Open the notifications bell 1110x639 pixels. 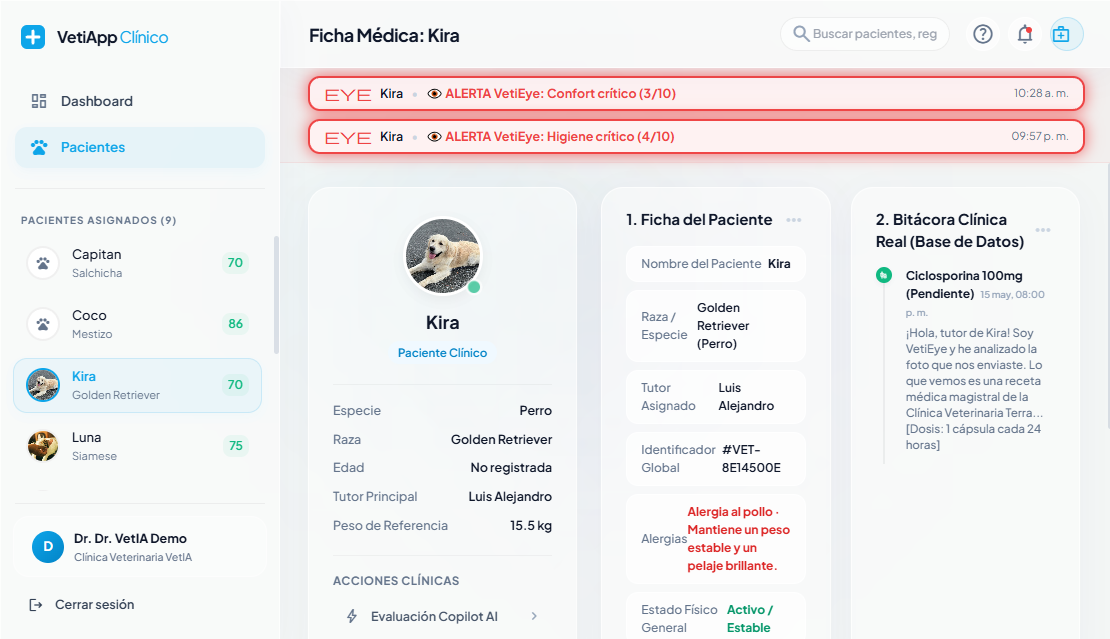tap(1024, 34)
